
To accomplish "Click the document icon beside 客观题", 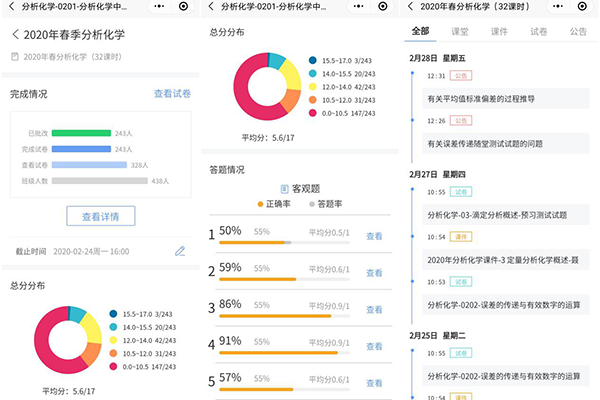I will [285, 188].
